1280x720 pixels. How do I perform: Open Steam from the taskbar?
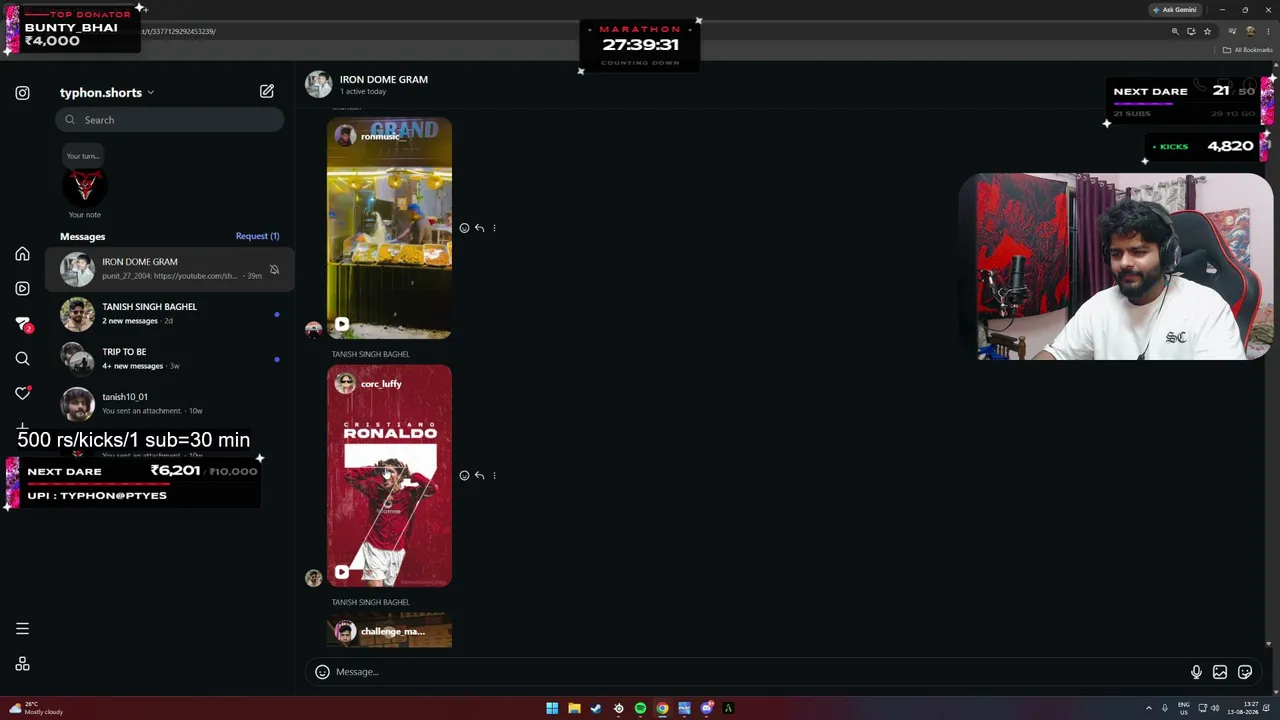(x=596, y=708)
